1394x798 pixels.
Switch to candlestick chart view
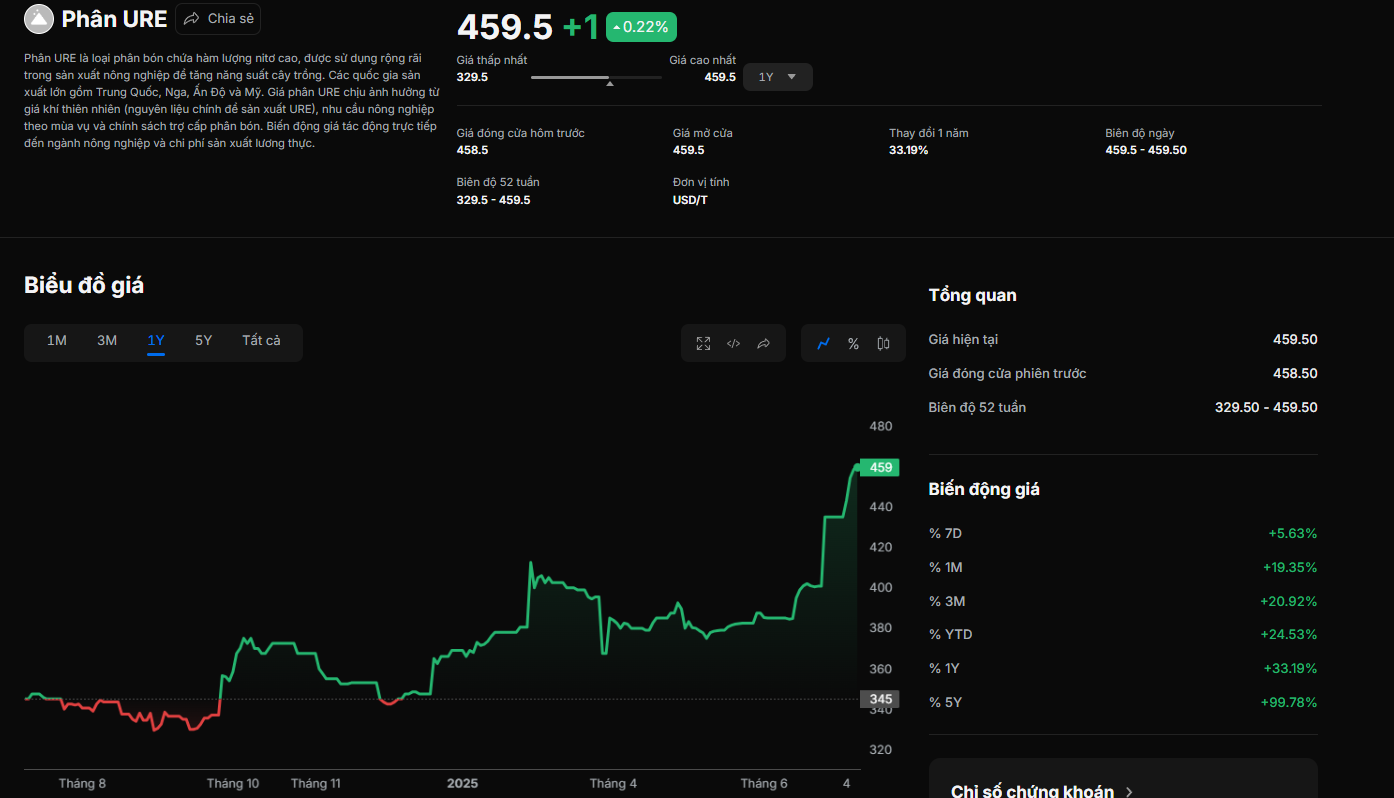(x=883, y=343)
